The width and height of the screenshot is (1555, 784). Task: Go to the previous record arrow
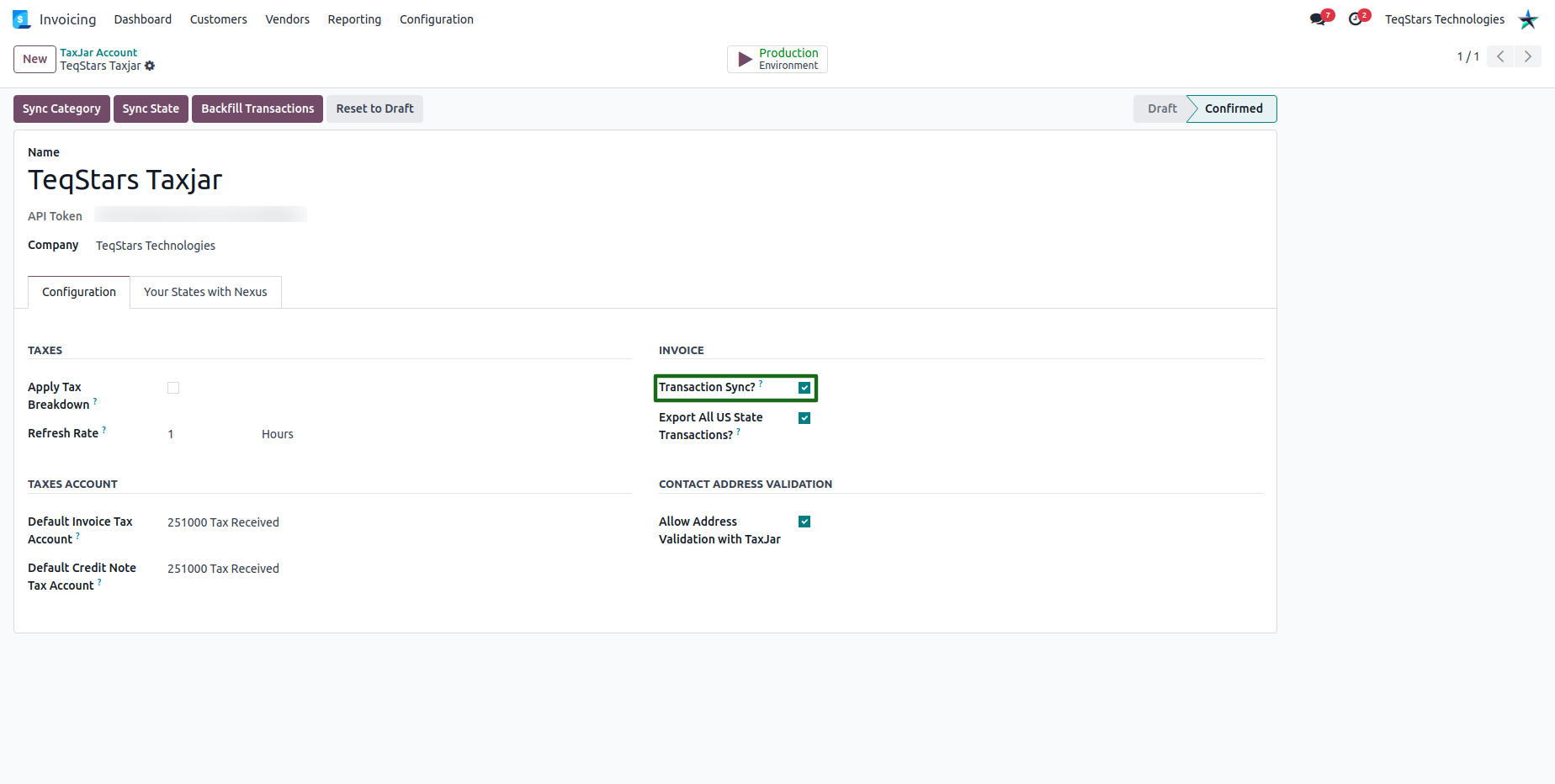coord(1500,56)
